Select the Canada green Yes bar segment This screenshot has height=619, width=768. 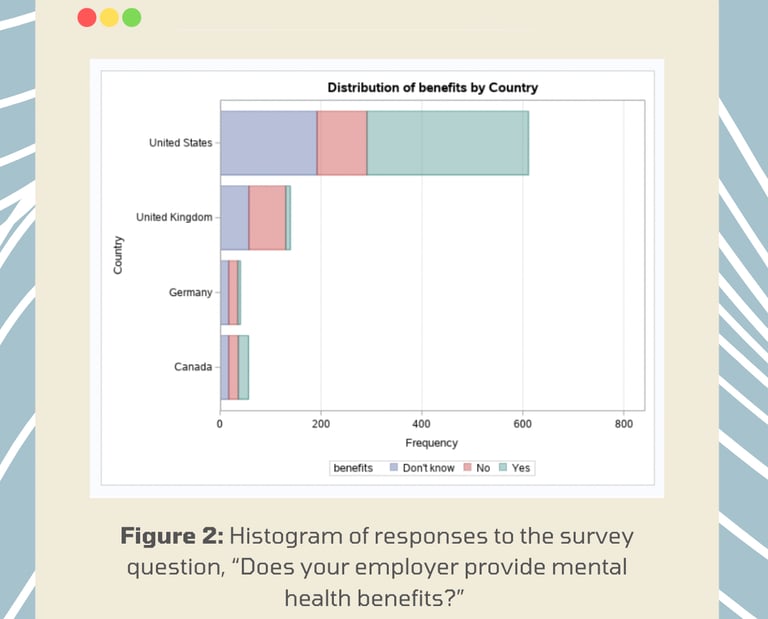coord(243,367)
